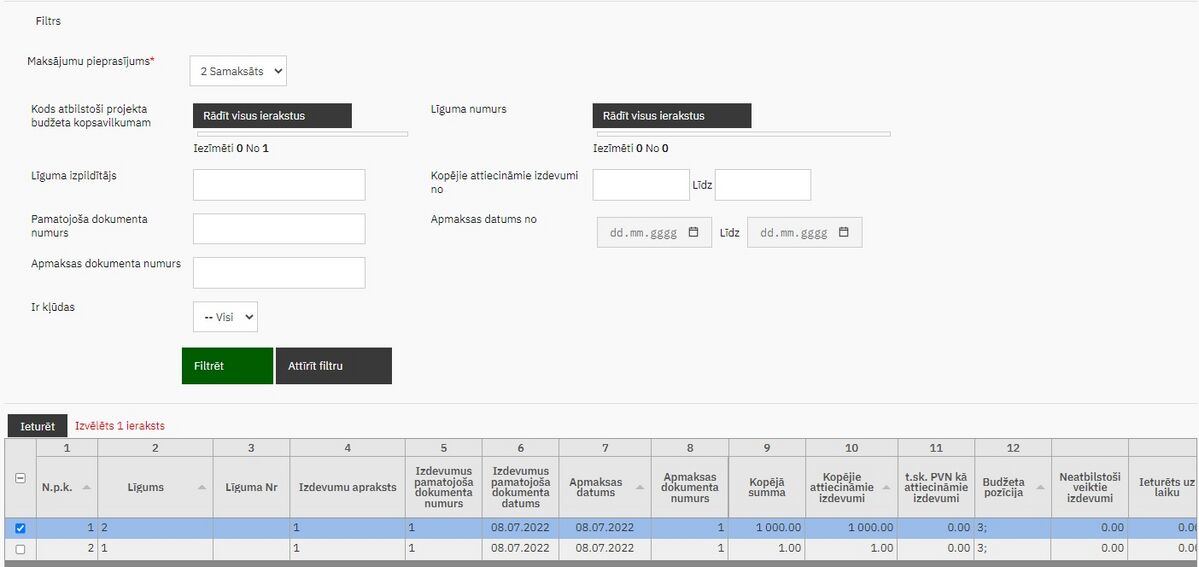Sort by Kopējie attiecināmie izdevumi arrow
The height and width of the screenshot is (567, 1199).
coord(885,487)
